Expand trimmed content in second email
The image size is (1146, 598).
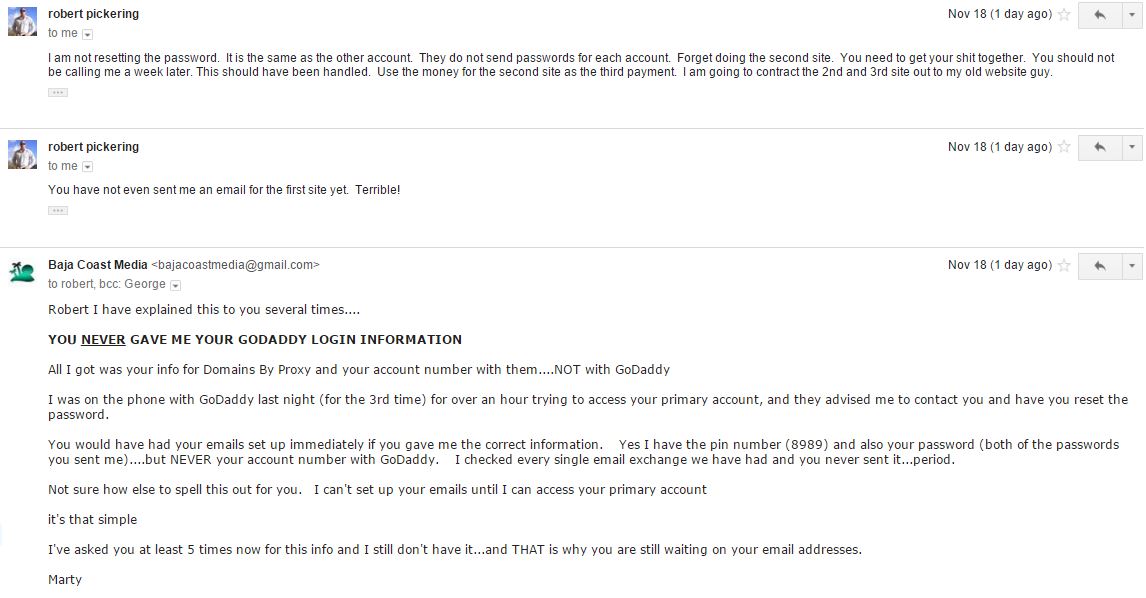[58, 210]
